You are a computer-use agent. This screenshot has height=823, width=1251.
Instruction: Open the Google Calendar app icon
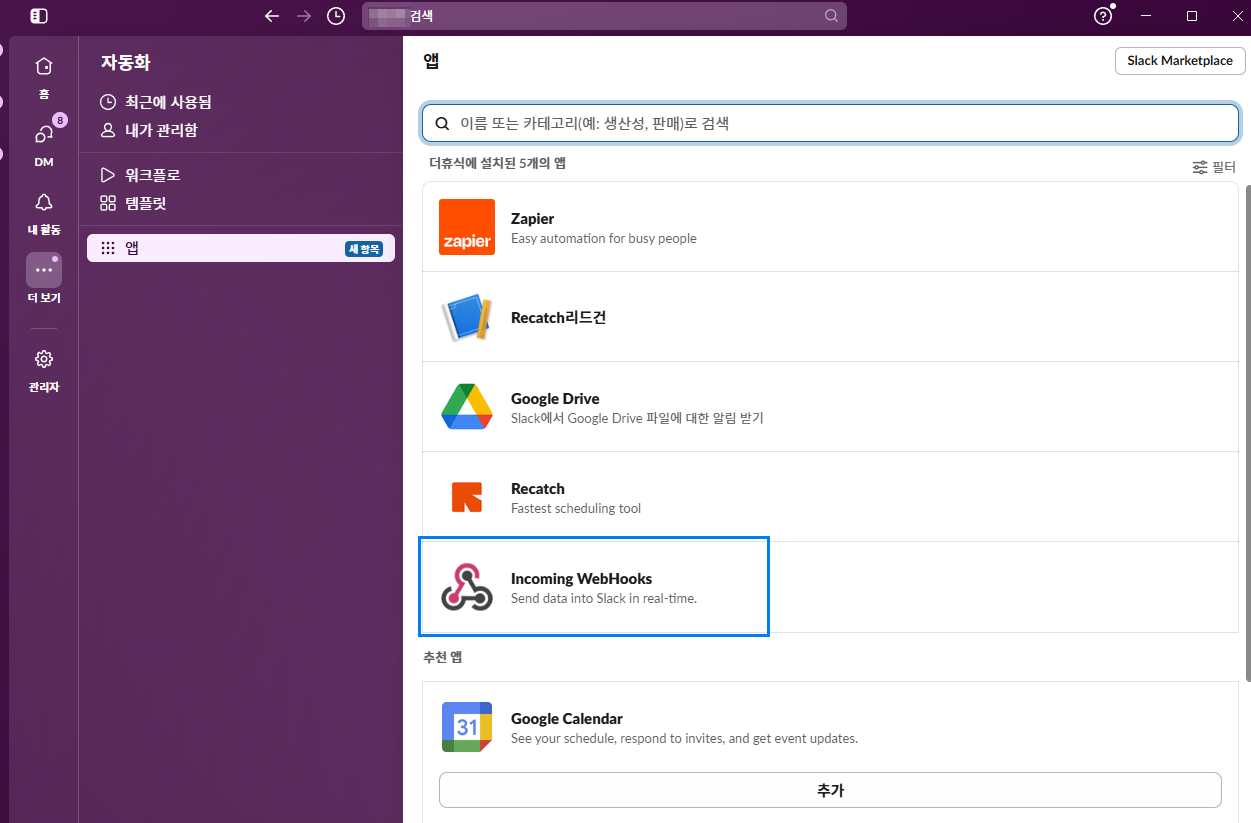tap(467, 727)
